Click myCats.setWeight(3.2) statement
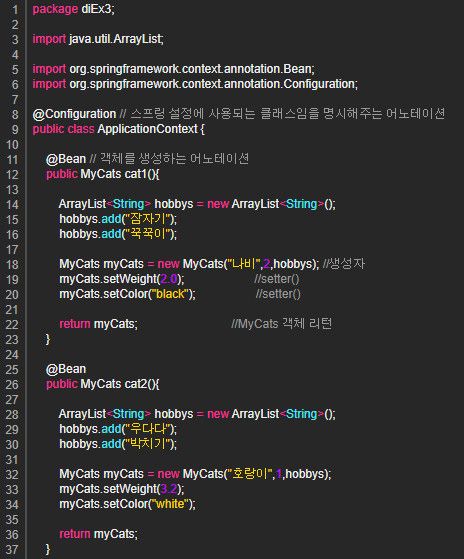This screenshot has width=464, height=559. pos(122,489)
